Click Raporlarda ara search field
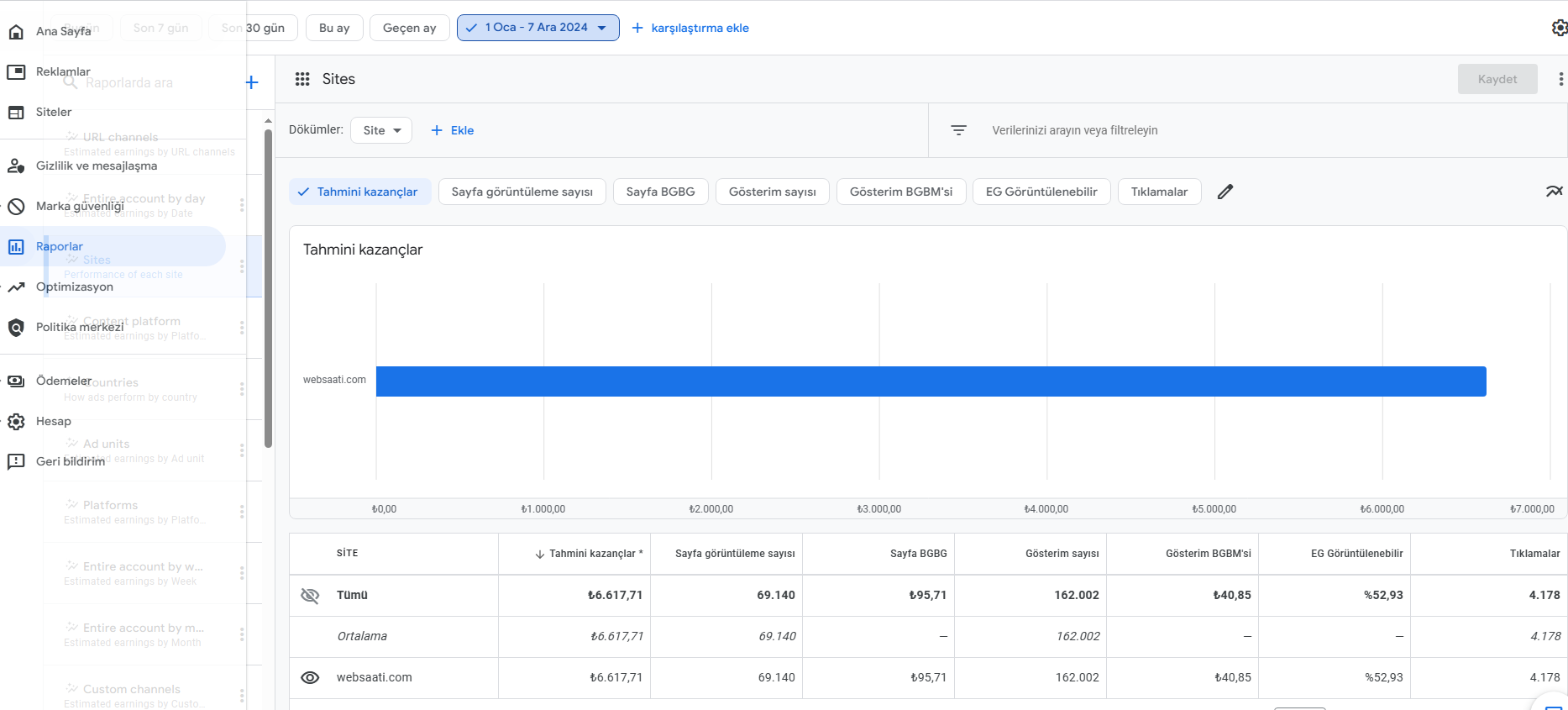Screen dimensions: 1568x710 point(129,82)
